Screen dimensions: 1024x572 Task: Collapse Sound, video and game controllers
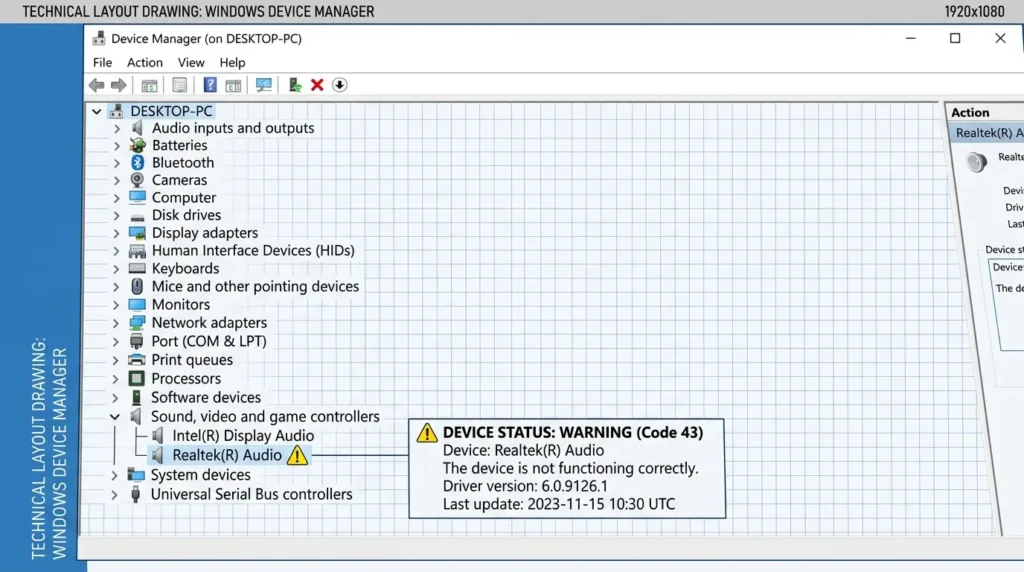(x=115, y=417)
